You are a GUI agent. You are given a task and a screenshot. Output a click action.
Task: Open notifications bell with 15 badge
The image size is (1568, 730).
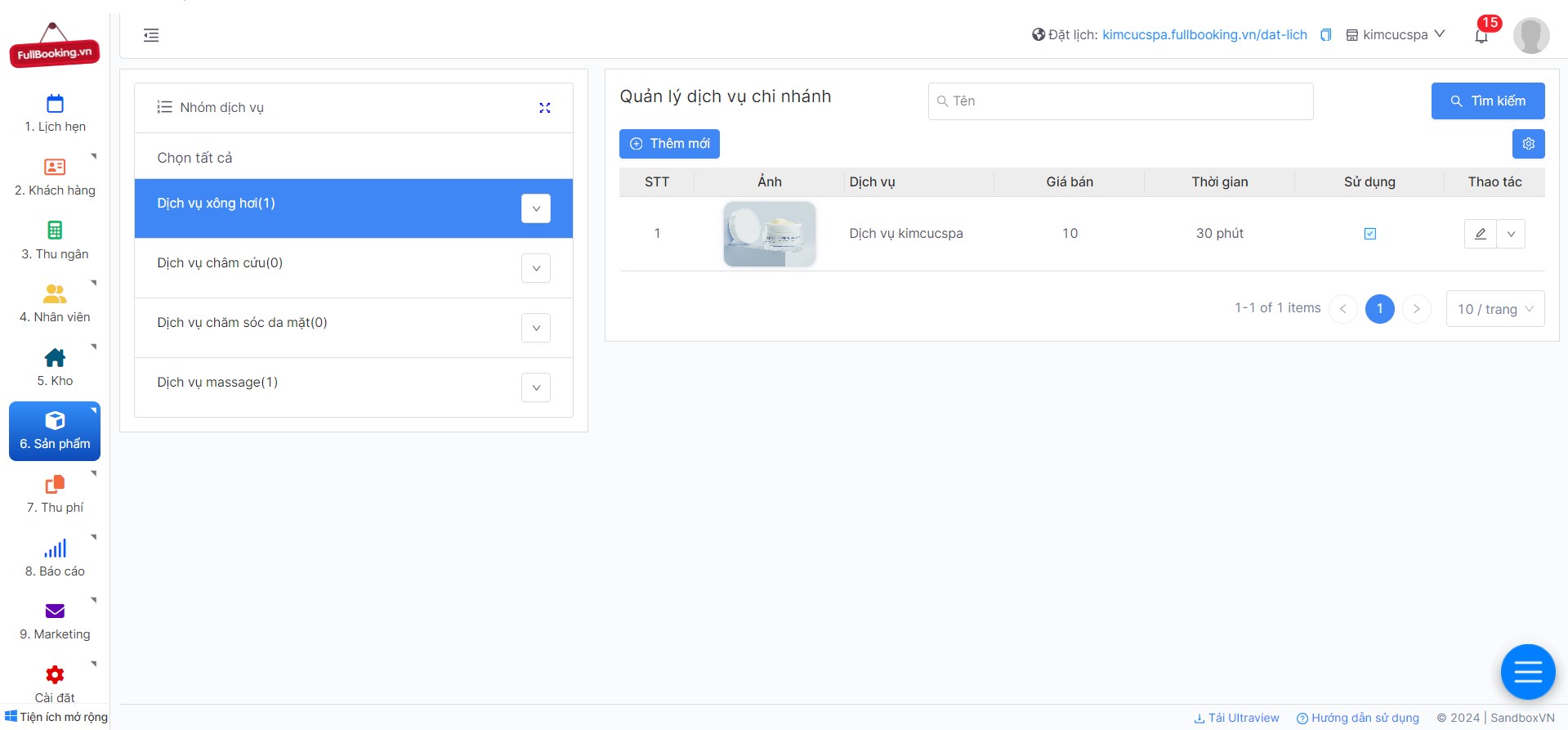pyautogui.click(x=1481, y=35)
